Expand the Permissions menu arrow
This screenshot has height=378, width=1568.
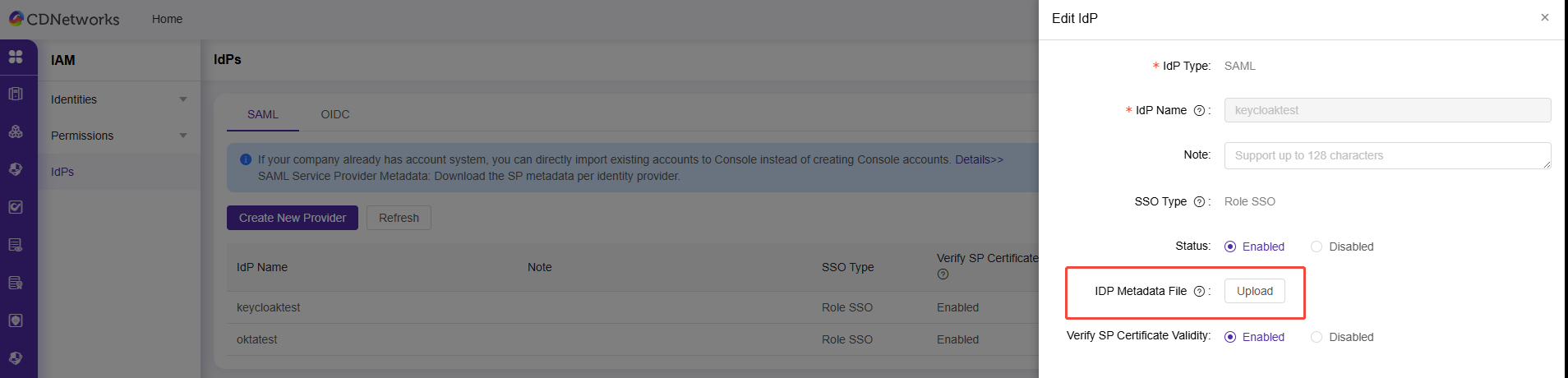point(183,136)
